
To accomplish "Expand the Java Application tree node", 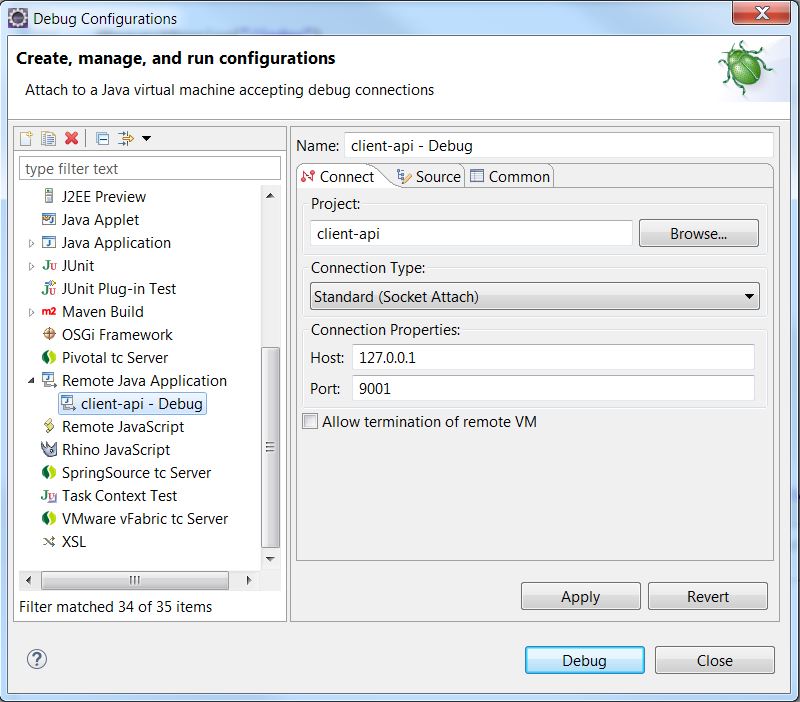I will (x=31, y=243).
